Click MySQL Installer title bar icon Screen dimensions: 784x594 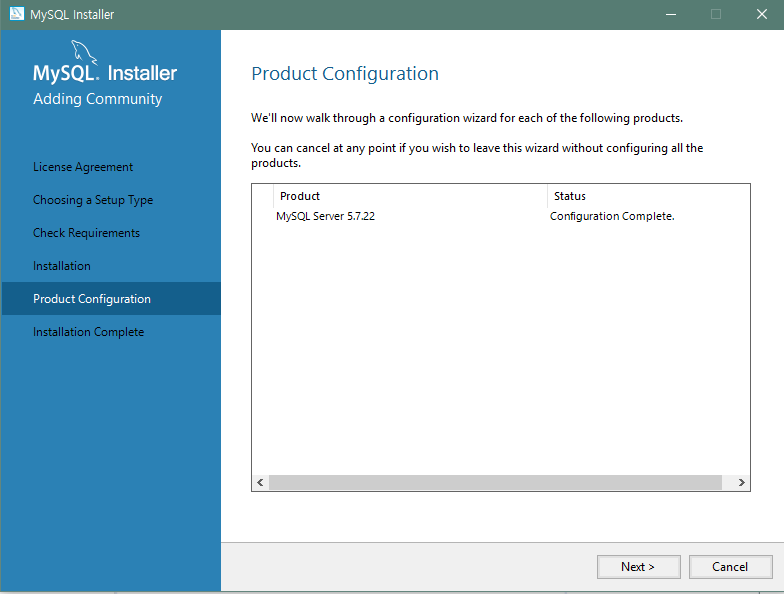pos(16,14)
